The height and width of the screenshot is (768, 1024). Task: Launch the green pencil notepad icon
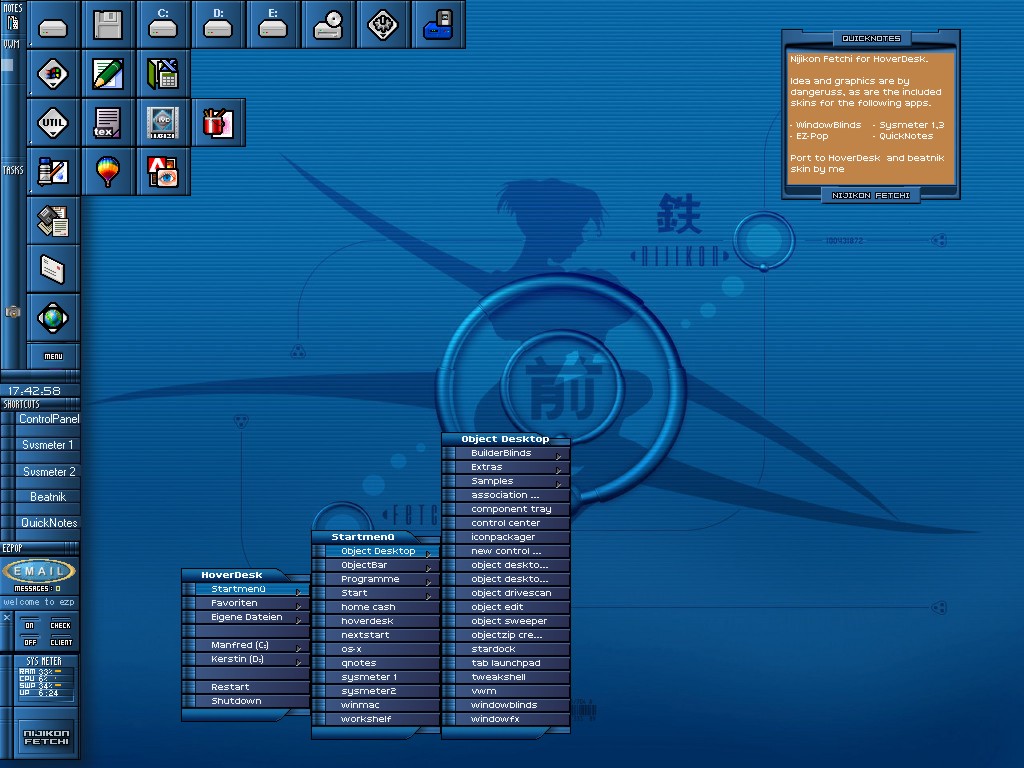pyautogui.click(x=108, y=74)
